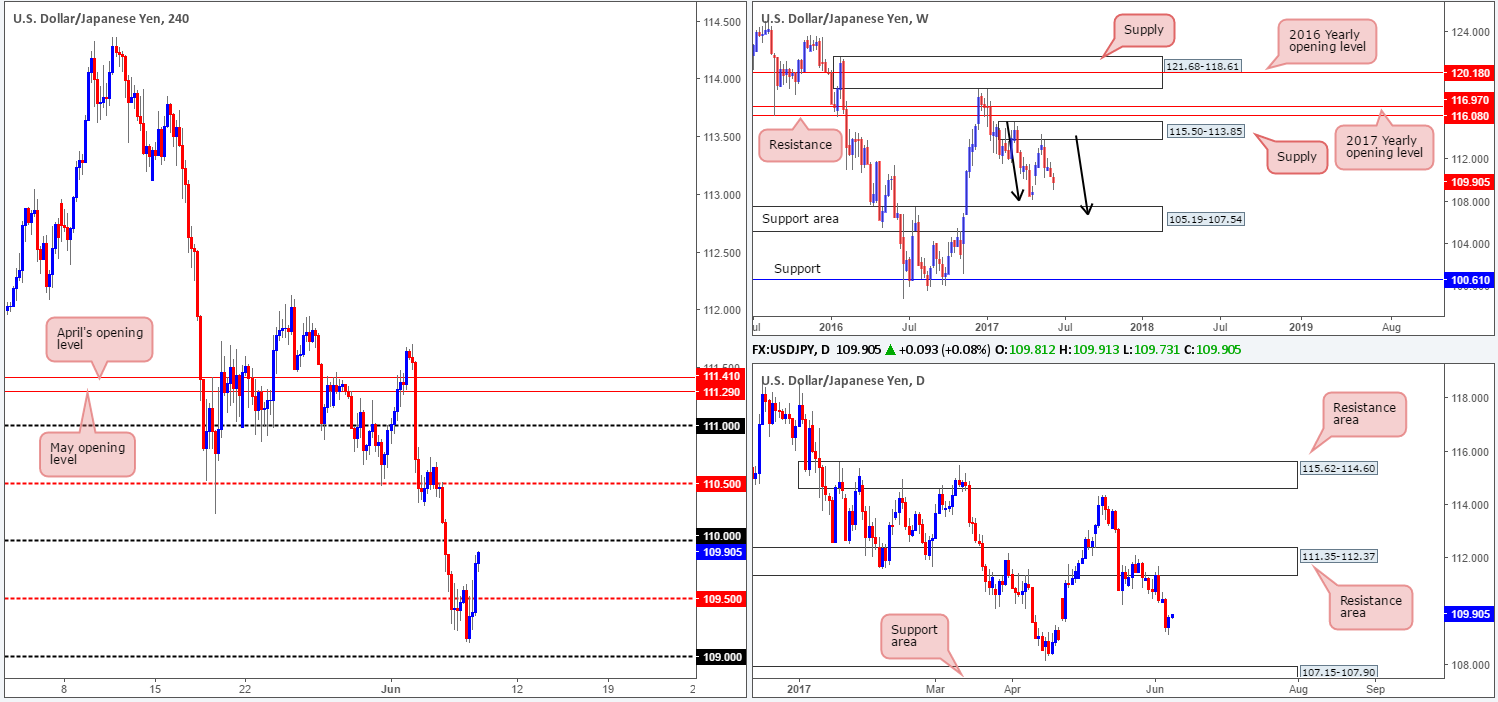Screen dimensions: 1498x702
Task: Click the Jun date label on 4H time axis
Action: tap(391, 689)
